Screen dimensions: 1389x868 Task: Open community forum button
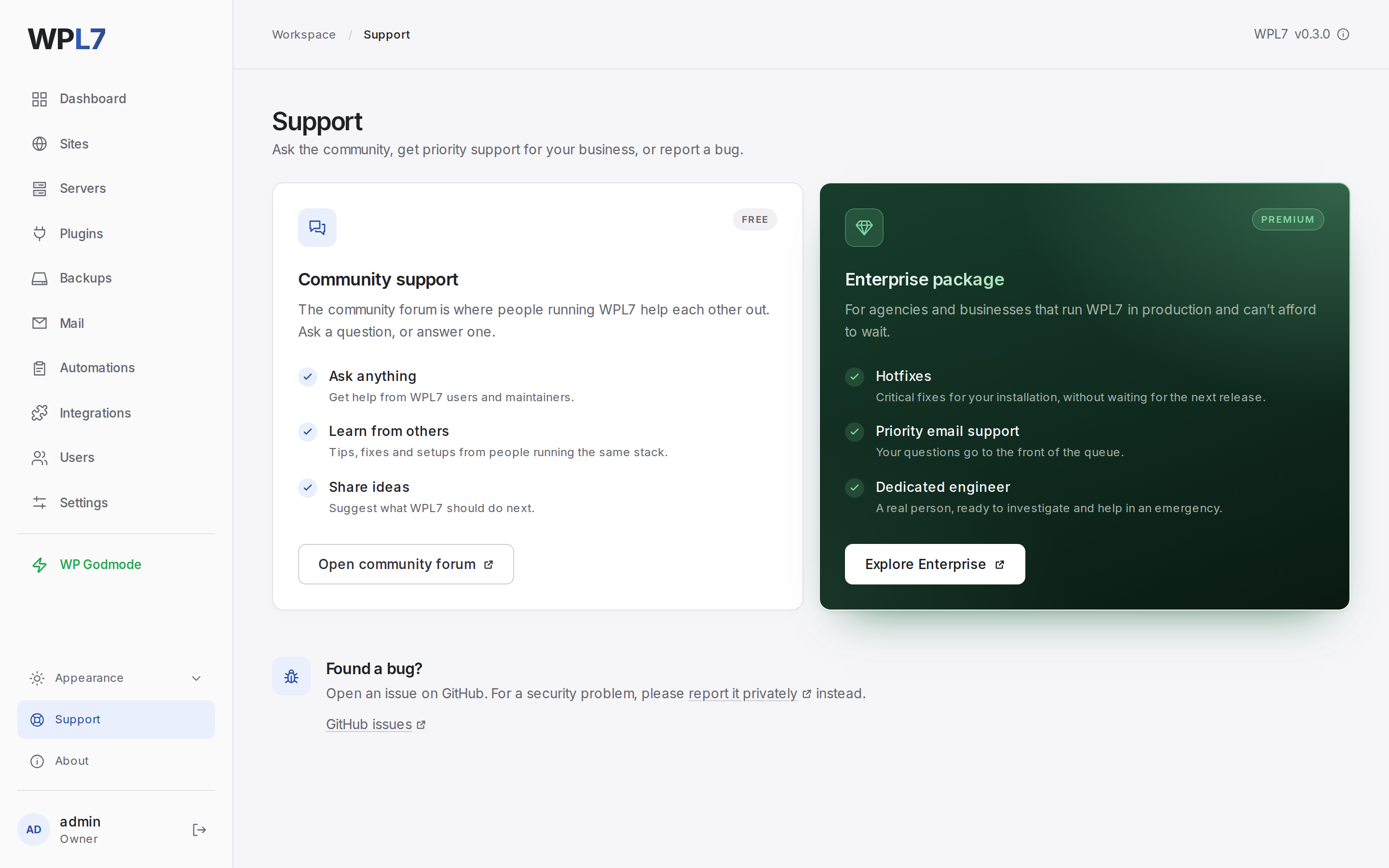[406, 564]
